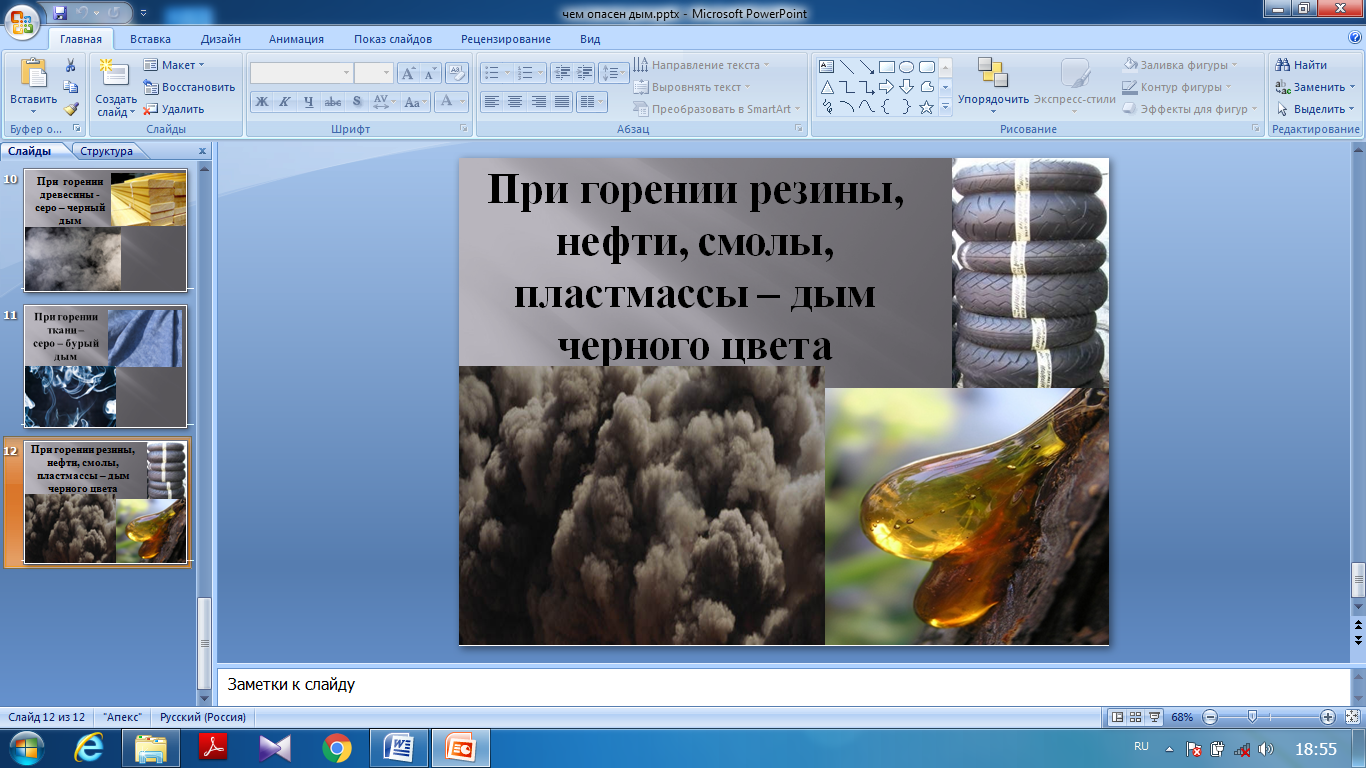This screenshot has width=1366, height=768.
Task: Open the Шрифт dialog launcher
Action: [x=464, y=129]
